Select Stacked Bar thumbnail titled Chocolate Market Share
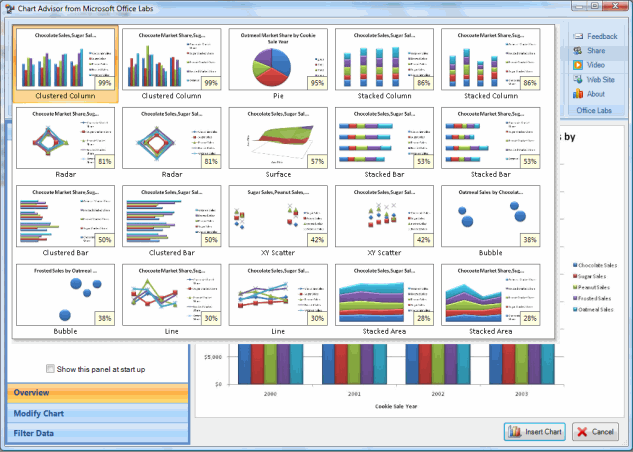Screen dimensions: 633x452 coord(490,138)
